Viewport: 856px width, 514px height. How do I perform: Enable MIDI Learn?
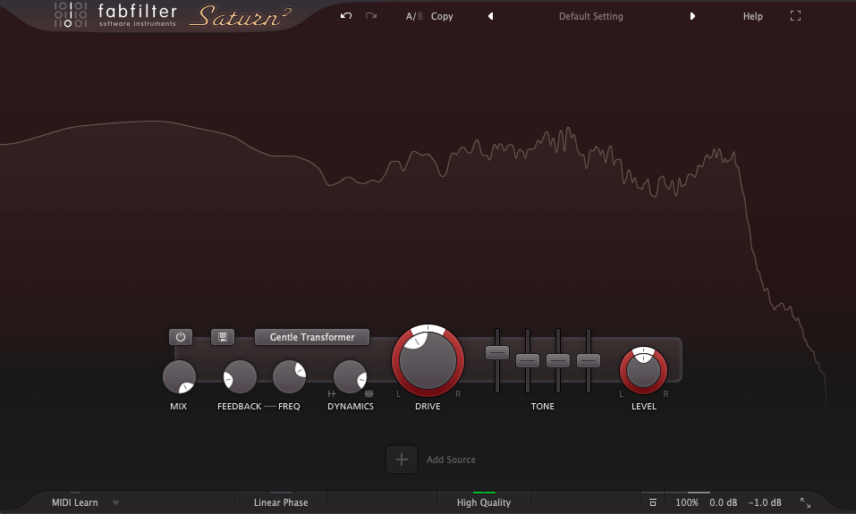pos(75,503)
